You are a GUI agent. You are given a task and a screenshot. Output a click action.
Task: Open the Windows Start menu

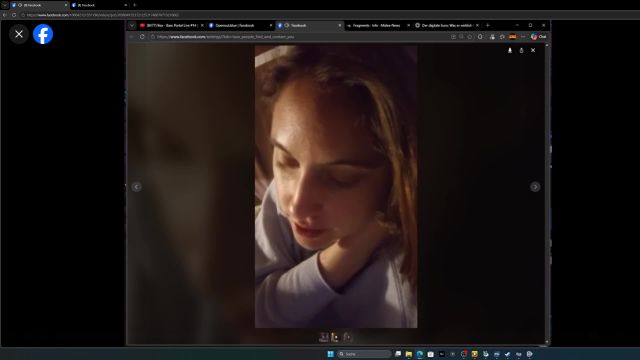click(331, 354)
